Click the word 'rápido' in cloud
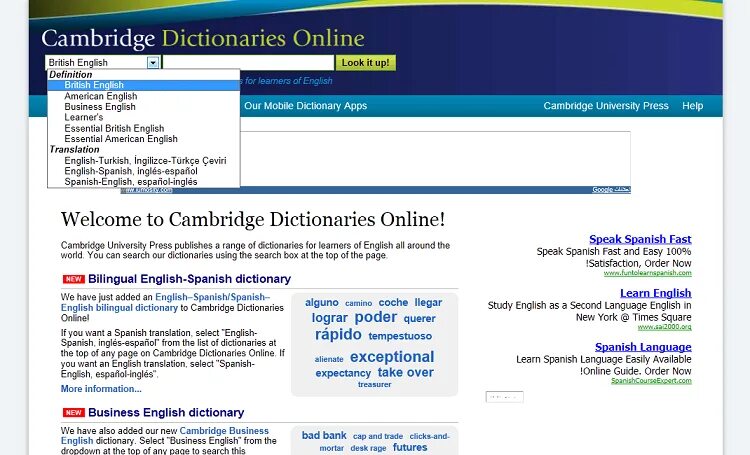 point(338,334)
